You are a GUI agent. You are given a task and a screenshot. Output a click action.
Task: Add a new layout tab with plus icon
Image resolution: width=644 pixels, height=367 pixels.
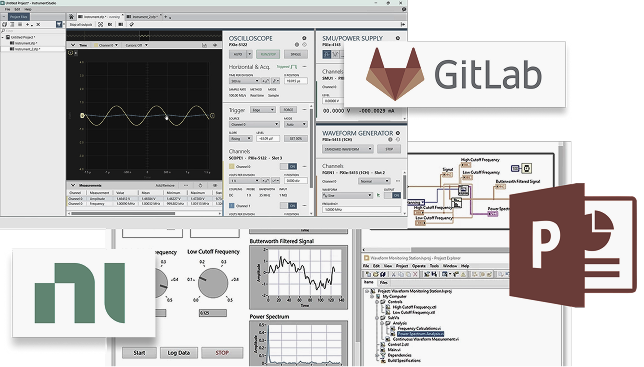(166, 17)
